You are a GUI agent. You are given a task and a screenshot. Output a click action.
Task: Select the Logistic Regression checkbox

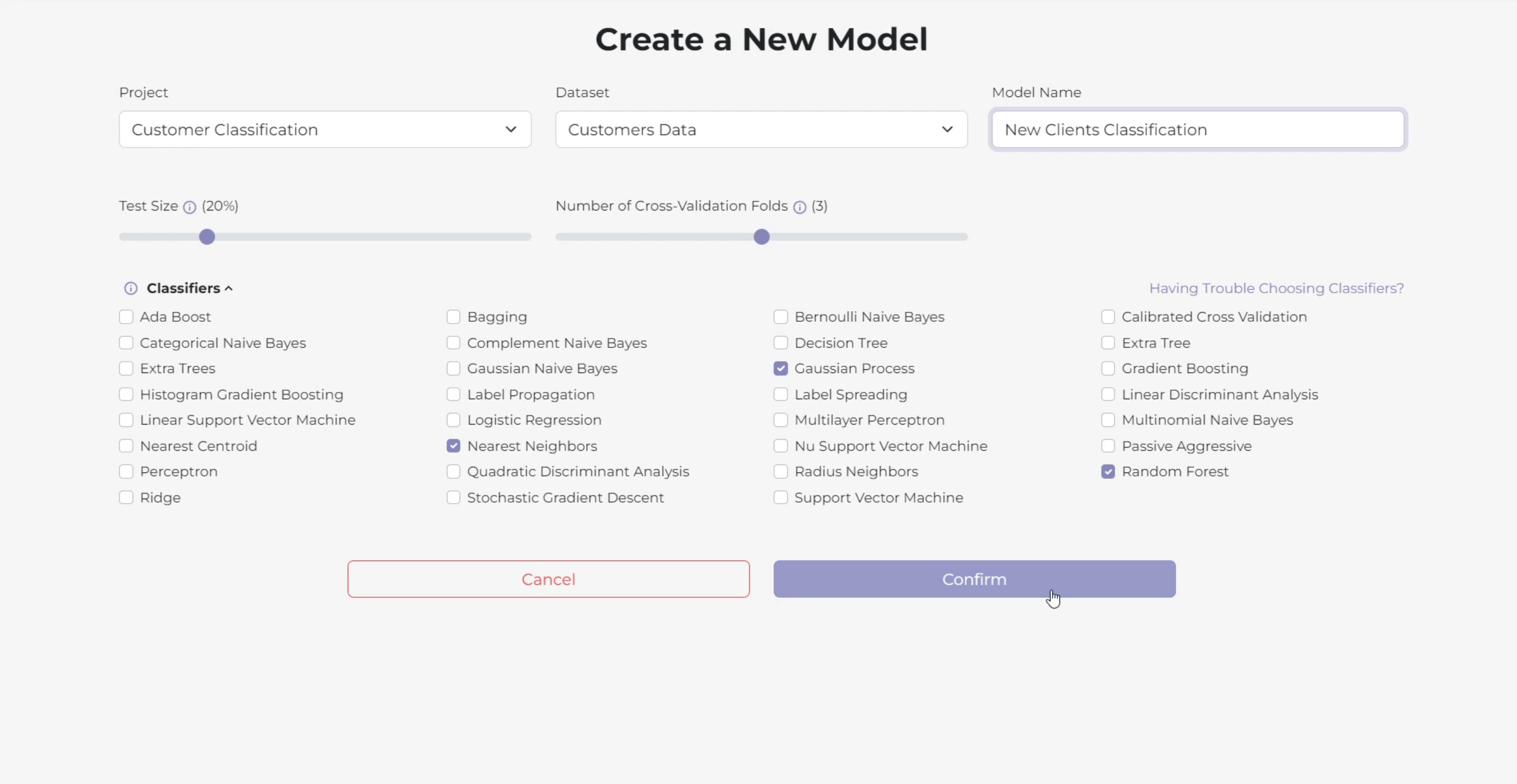[x=453, y=420]
